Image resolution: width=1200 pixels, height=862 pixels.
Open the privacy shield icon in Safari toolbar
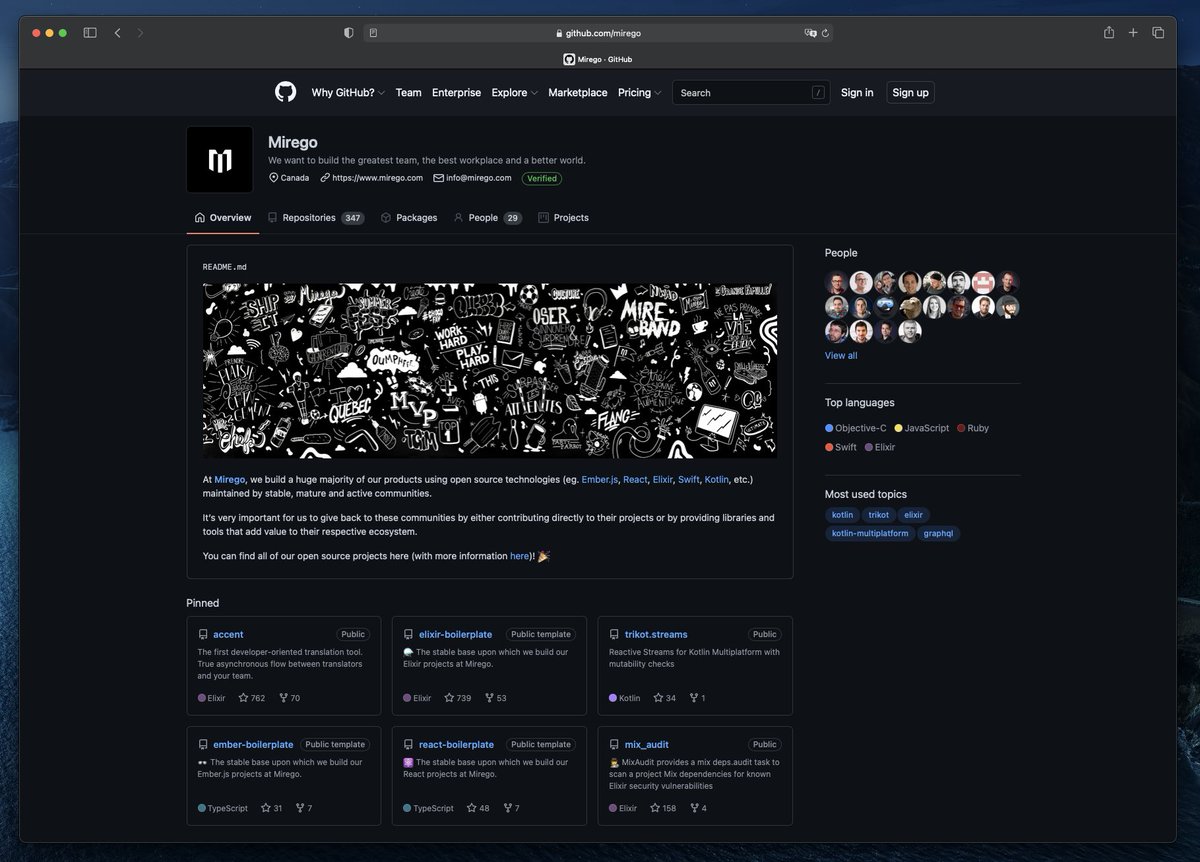click(348, 33)
